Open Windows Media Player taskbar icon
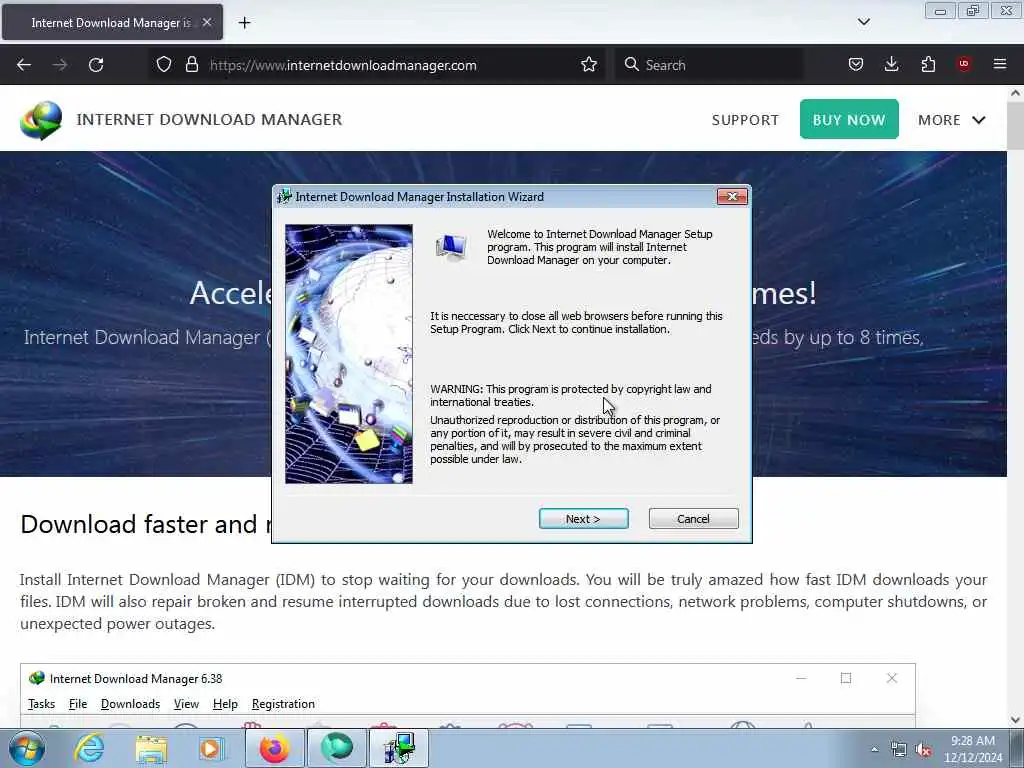1024x768 pixels. click(x=212, y=748)
